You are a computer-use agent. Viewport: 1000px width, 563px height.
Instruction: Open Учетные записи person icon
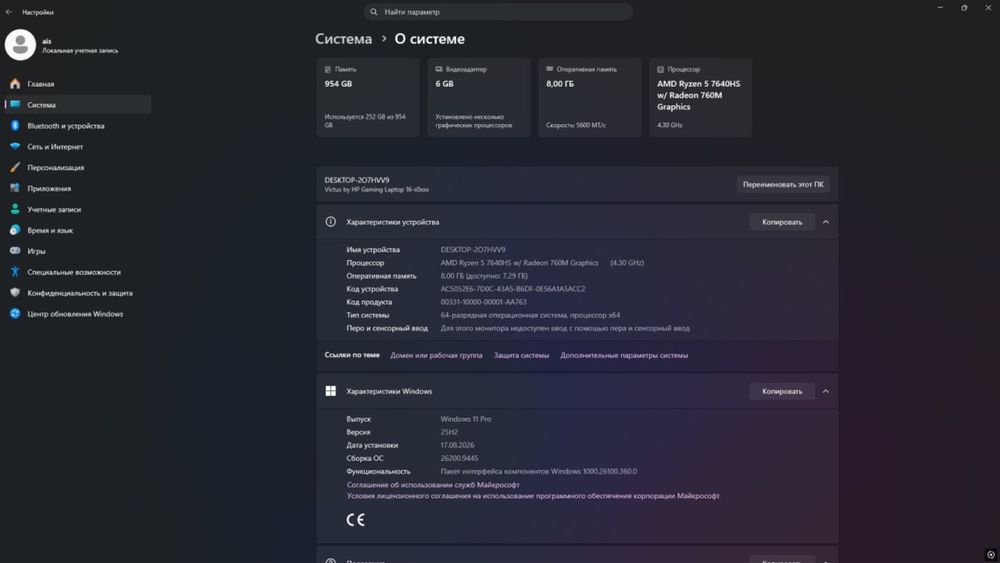(15, 209)
